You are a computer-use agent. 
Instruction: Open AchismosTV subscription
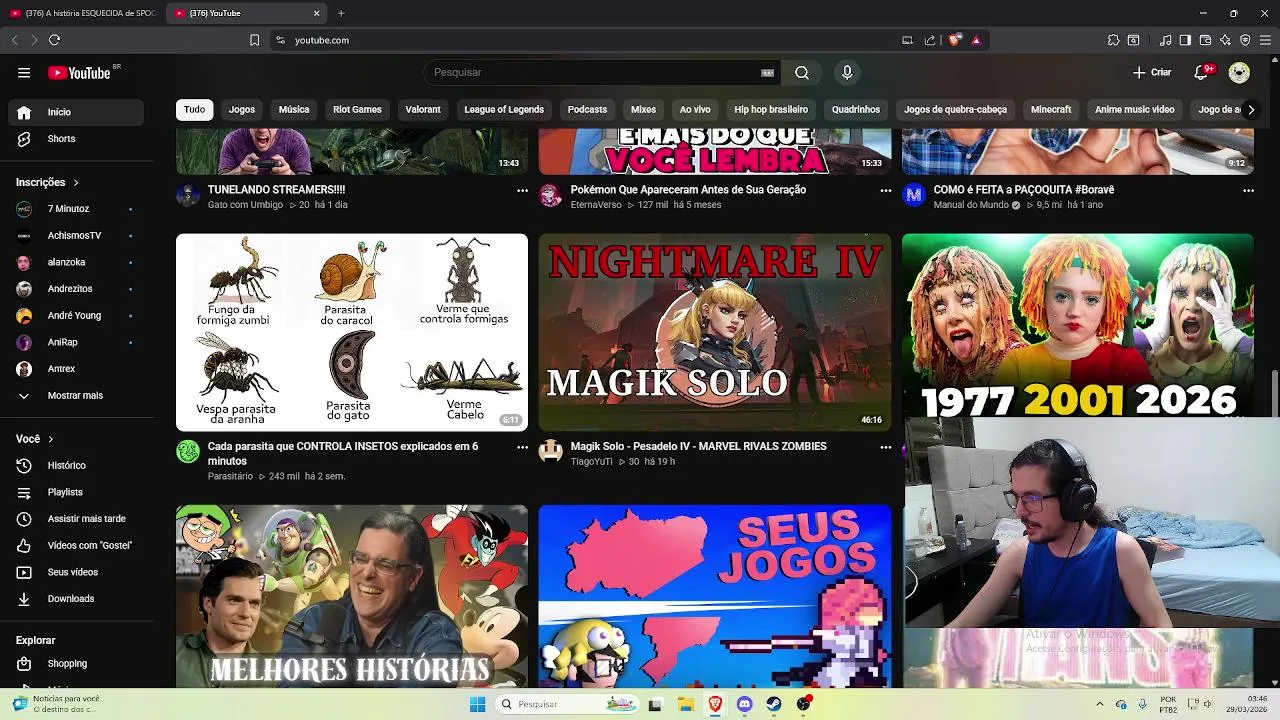[76, 235]
